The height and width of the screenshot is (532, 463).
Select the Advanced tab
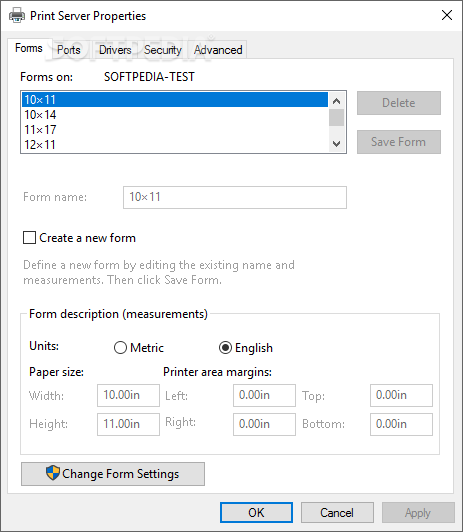[218, 50]
